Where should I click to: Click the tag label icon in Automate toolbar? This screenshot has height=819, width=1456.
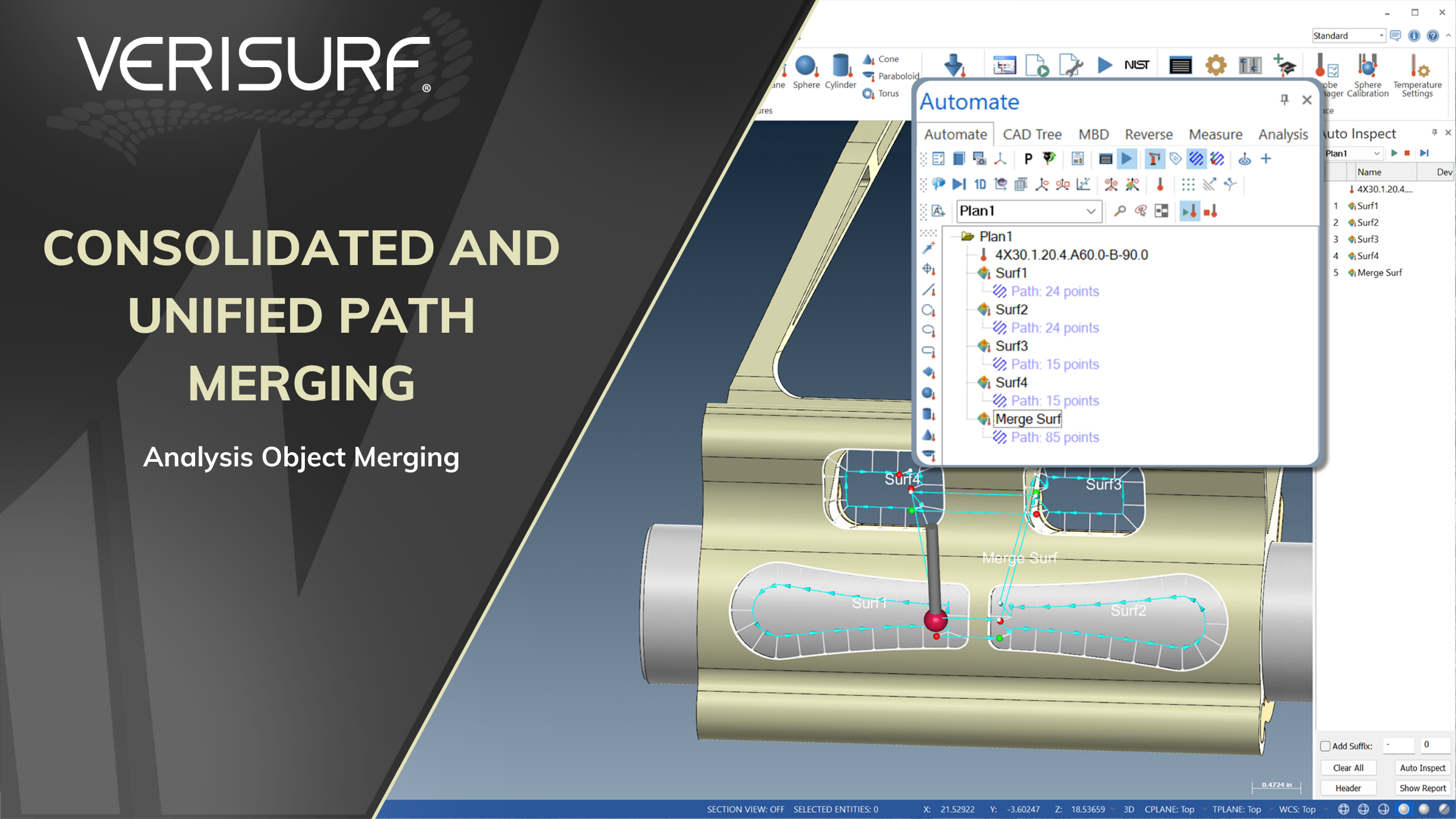[1175, 159]
